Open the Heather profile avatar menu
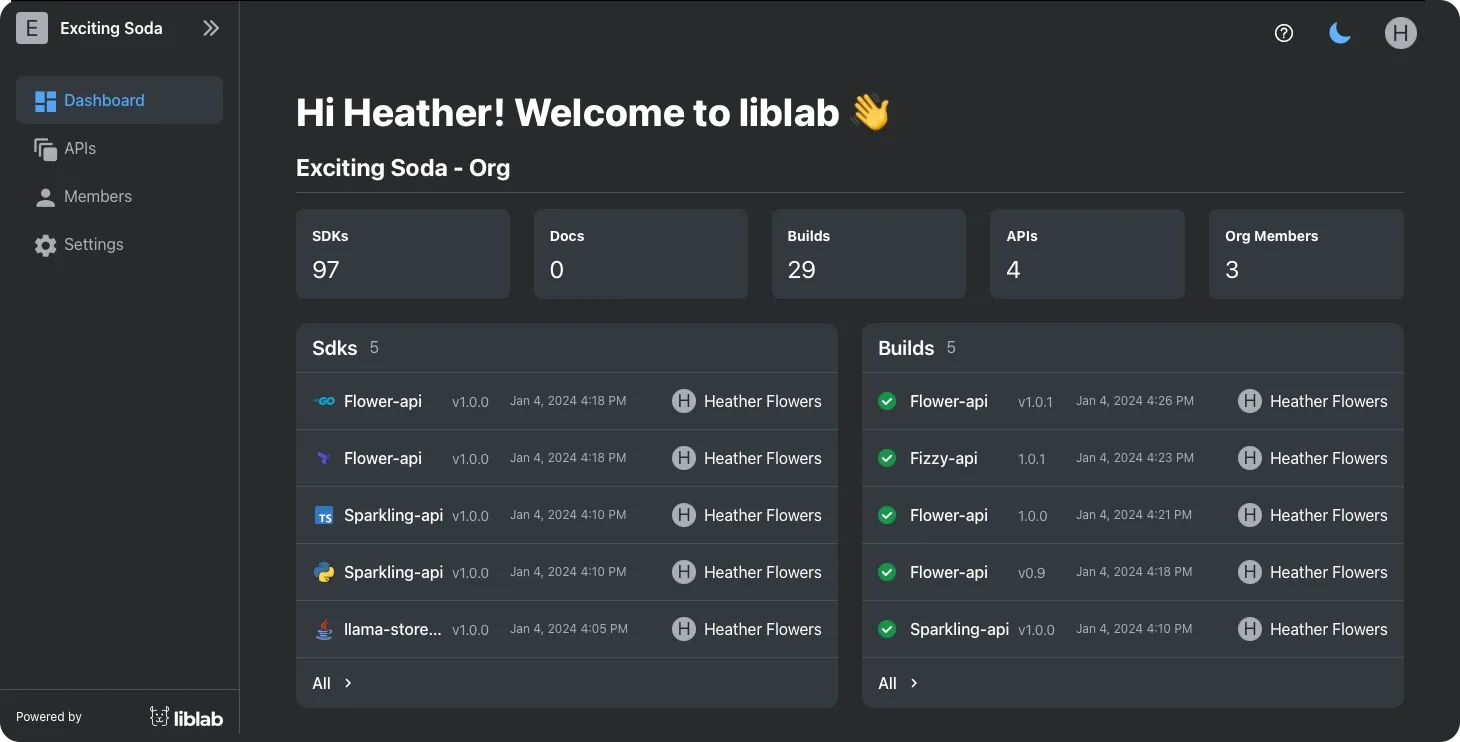The height and width of the screenshot is (742, 1460). pos(1401,32)
